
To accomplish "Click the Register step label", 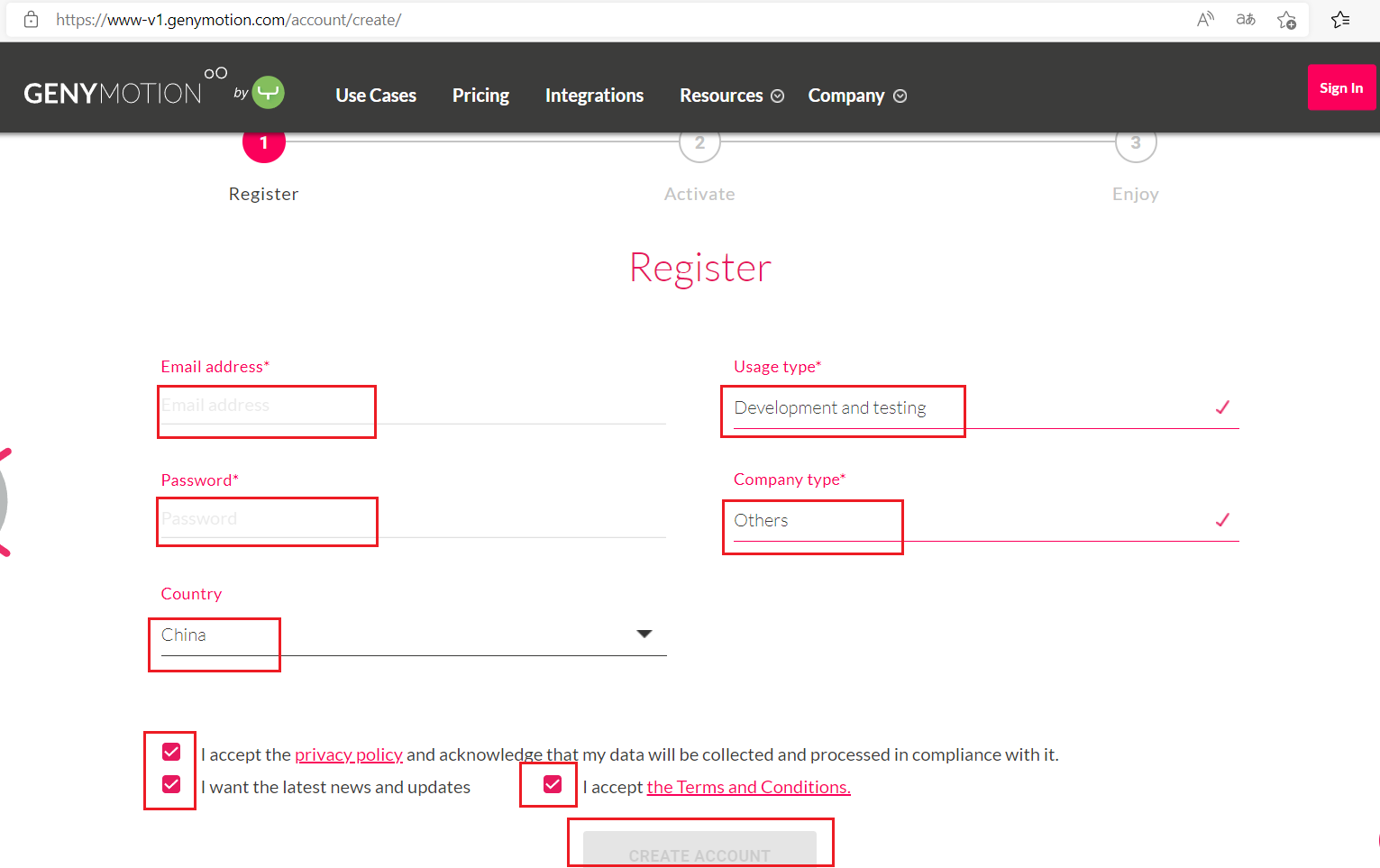I will 263,194.
